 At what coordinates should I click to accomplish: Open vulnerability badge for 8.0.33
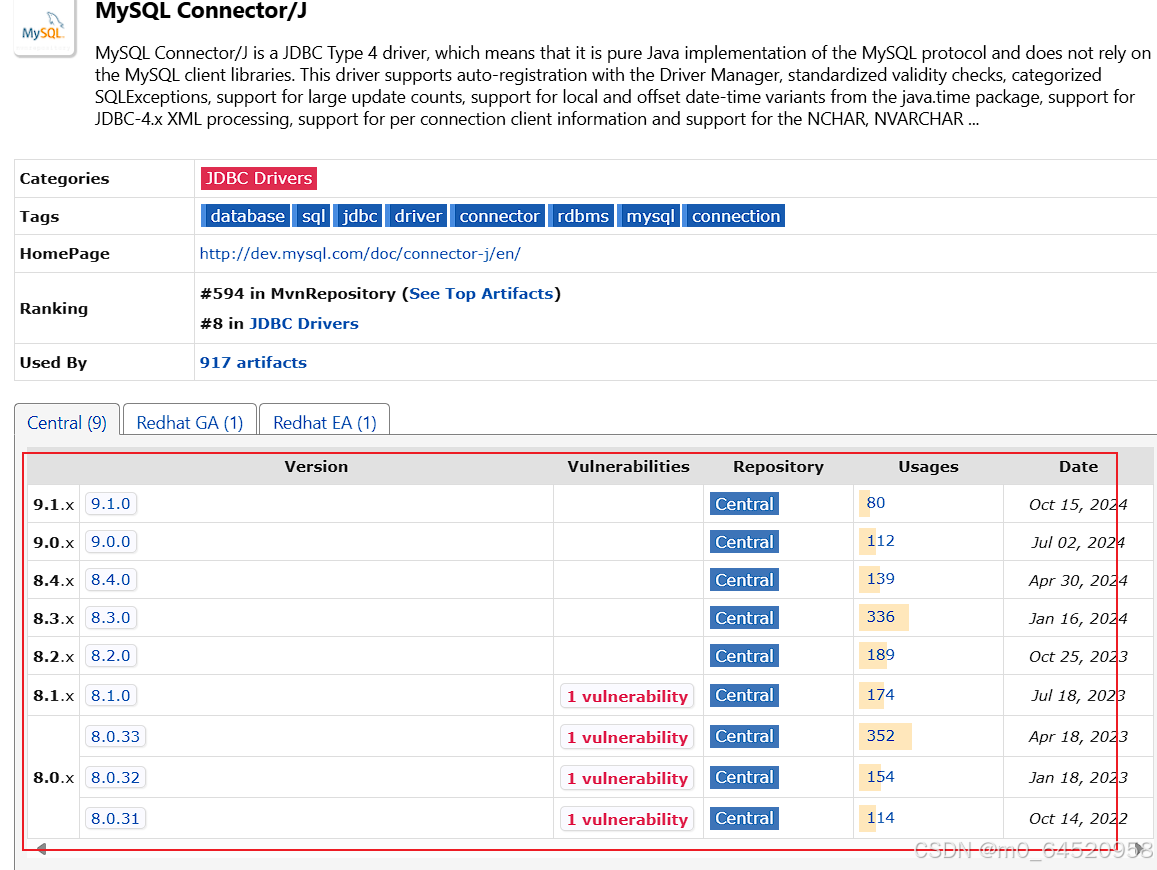627,737
